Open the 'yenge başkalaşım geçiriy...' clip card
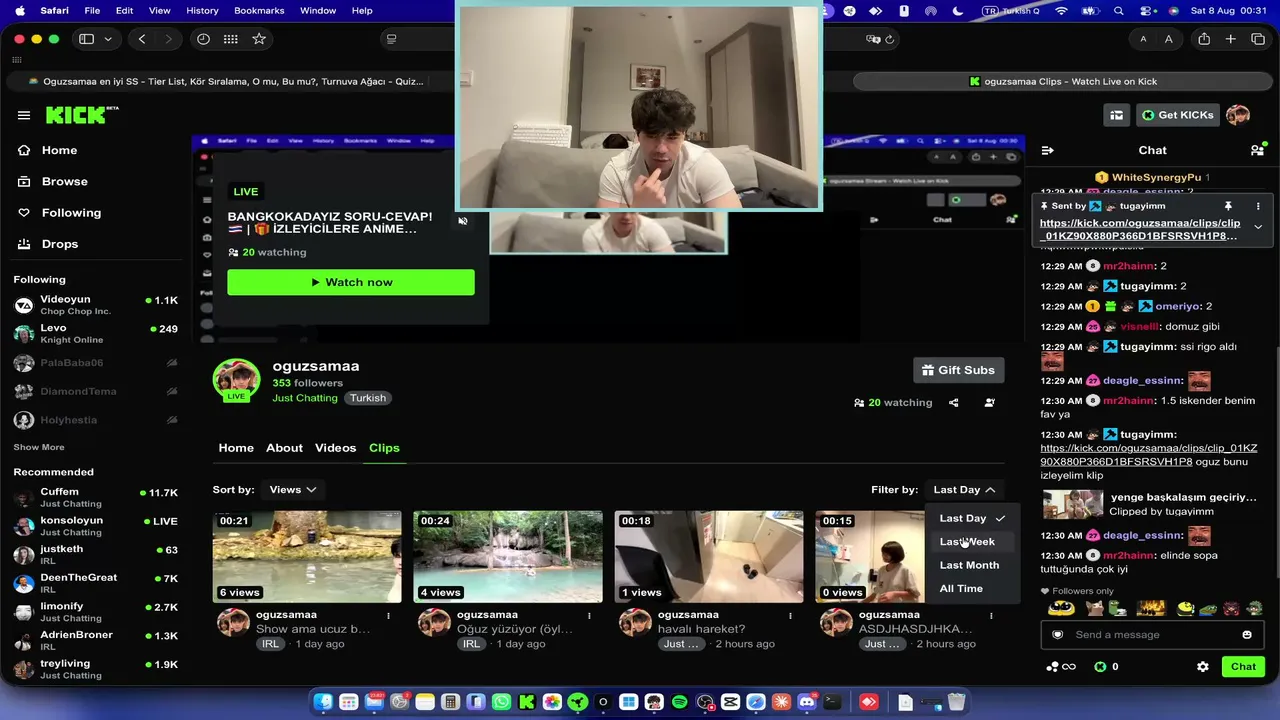 (1150, 504)
